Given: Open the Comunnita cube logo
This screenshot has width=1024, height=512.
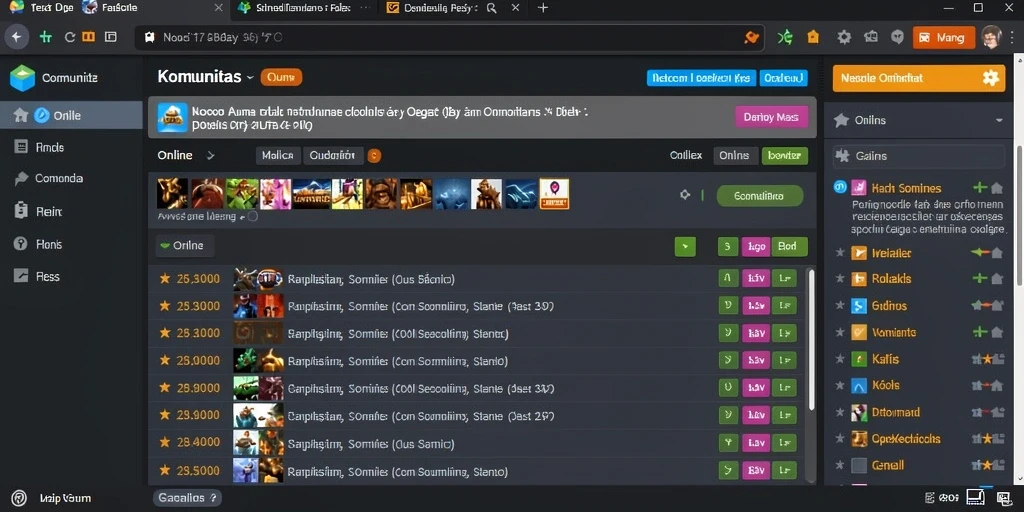Looking at the screenshot, I should 22,78.
